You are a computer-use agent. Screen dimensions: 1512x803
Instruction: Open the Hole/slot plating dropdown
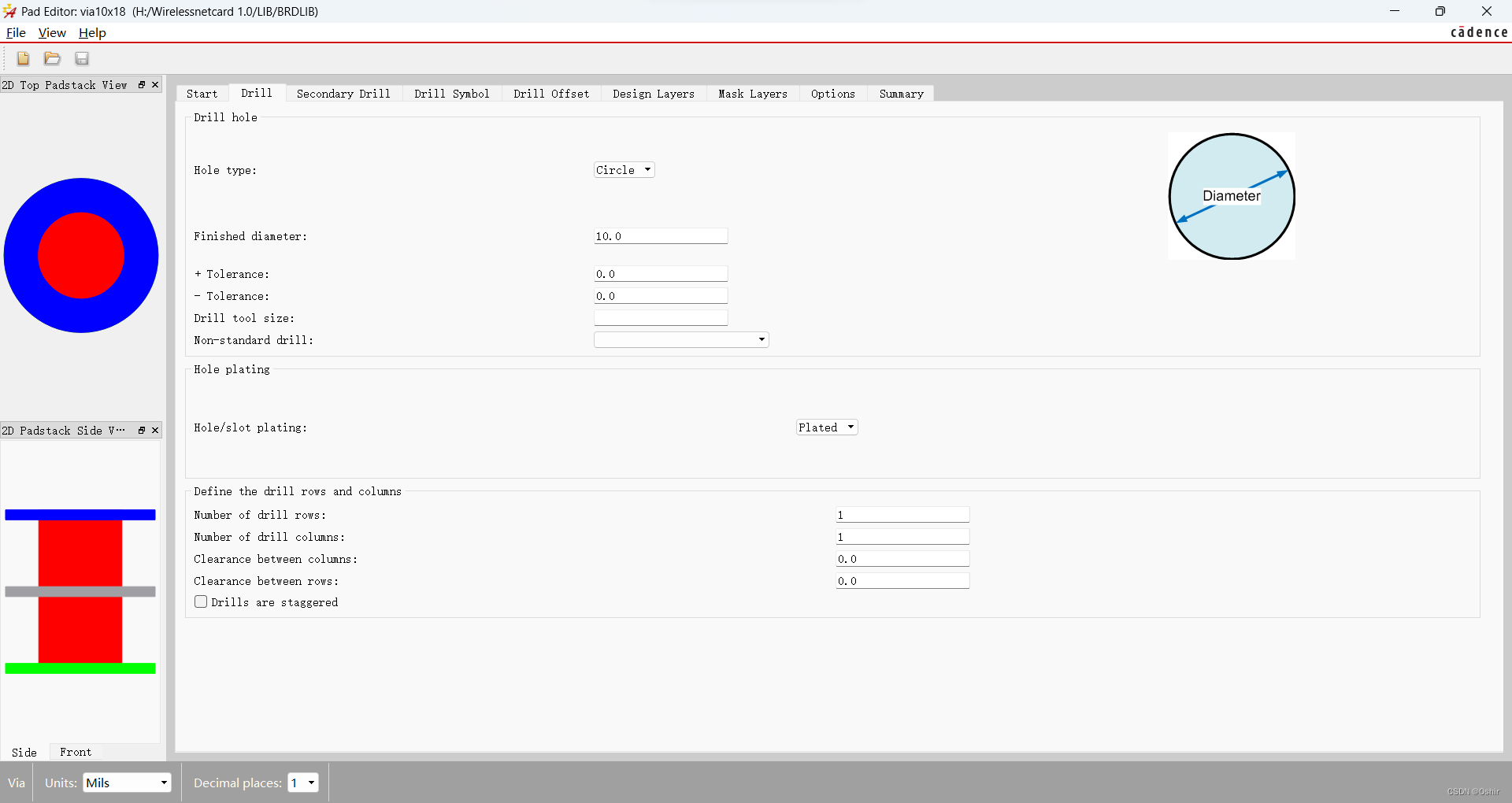(x=826, y=427)
